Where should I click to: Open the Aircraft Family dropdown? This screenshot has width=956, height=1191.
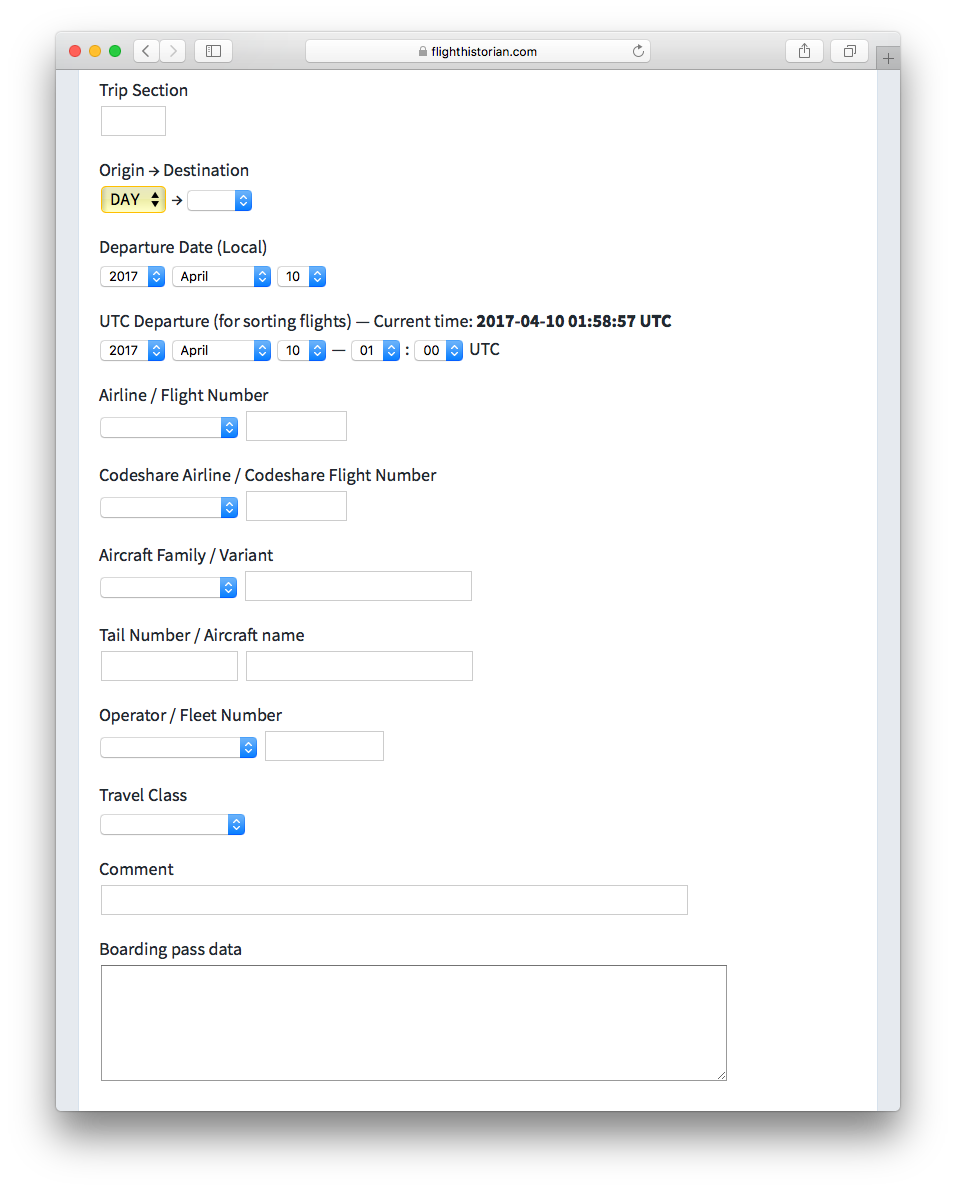169,586
